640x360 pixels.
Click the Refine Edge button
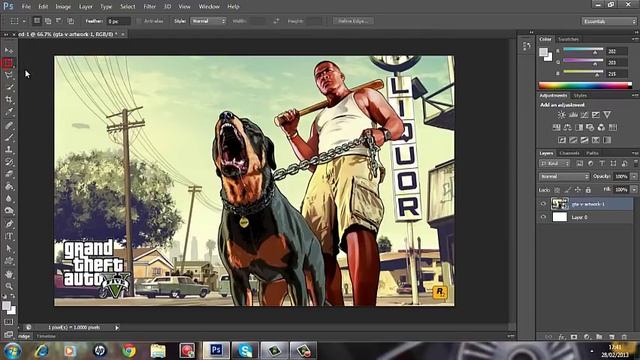[353, 21]
